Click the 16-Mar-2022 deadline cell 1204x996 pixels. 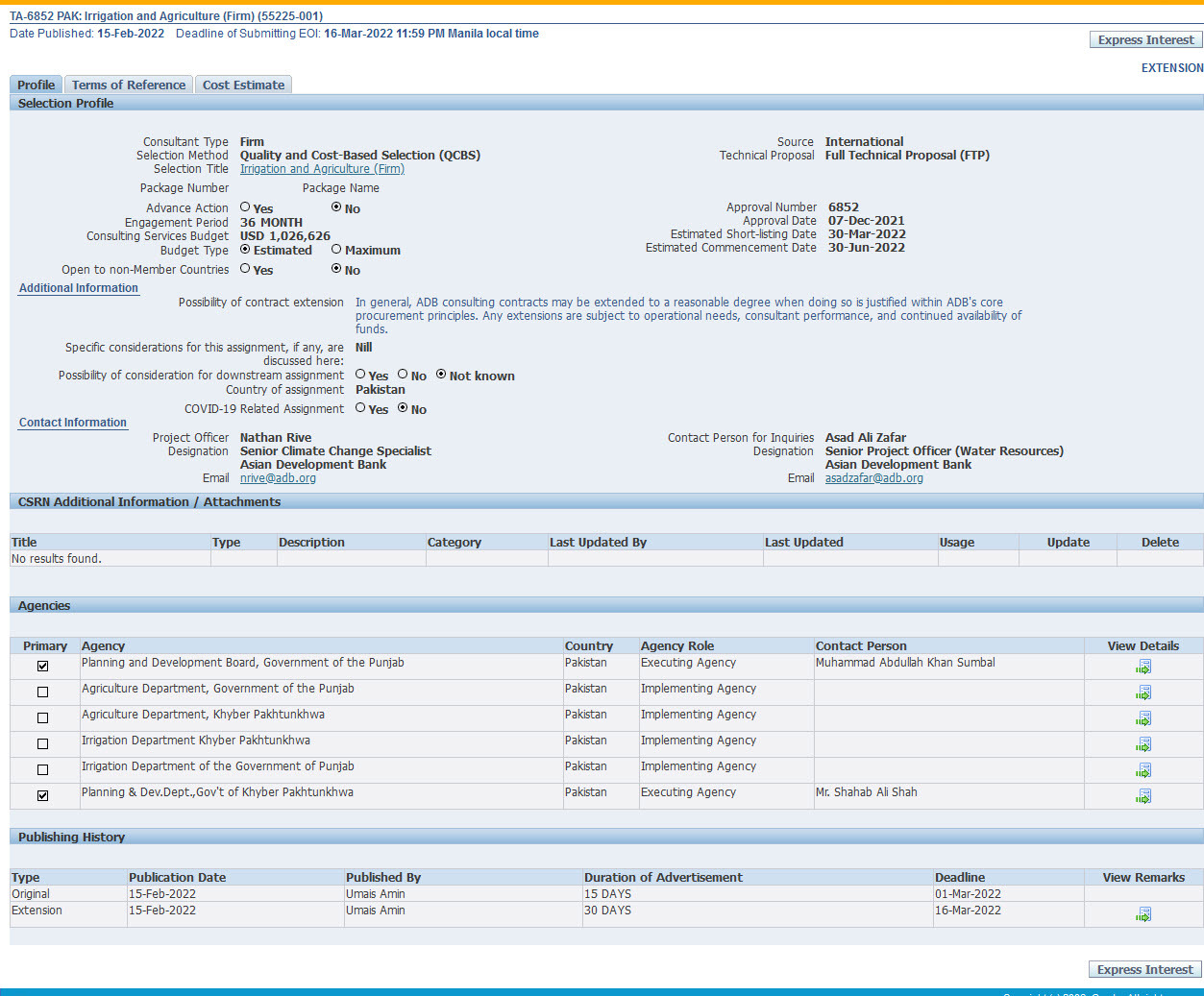click(x=968, y=911)
